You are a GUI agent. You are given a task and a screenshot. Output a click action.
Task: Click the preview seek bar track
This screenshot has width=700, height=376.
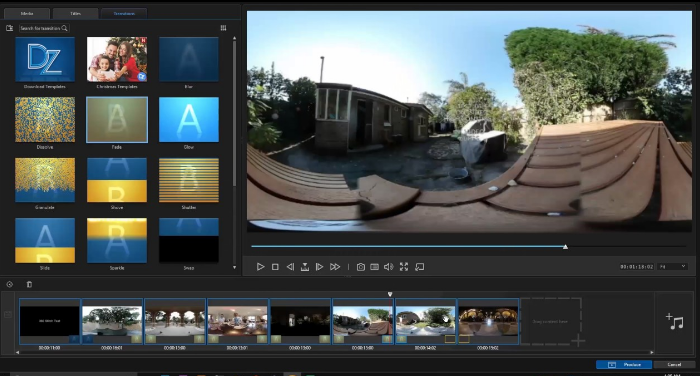tap(469, 246)
